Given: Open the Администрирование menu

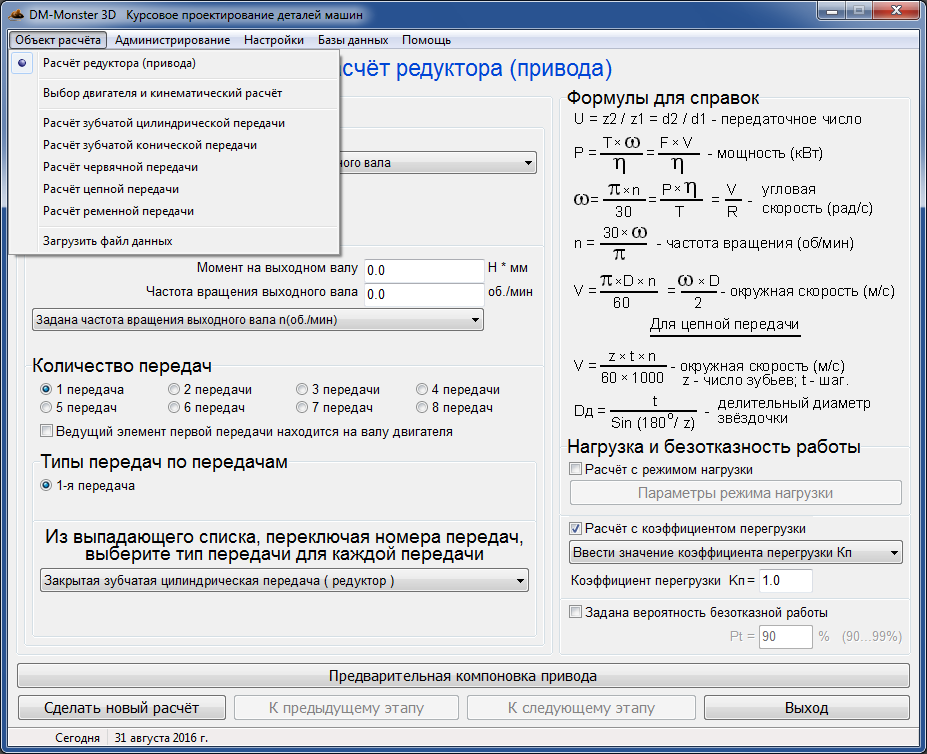Looking at the screenshot, I should 173,40.
